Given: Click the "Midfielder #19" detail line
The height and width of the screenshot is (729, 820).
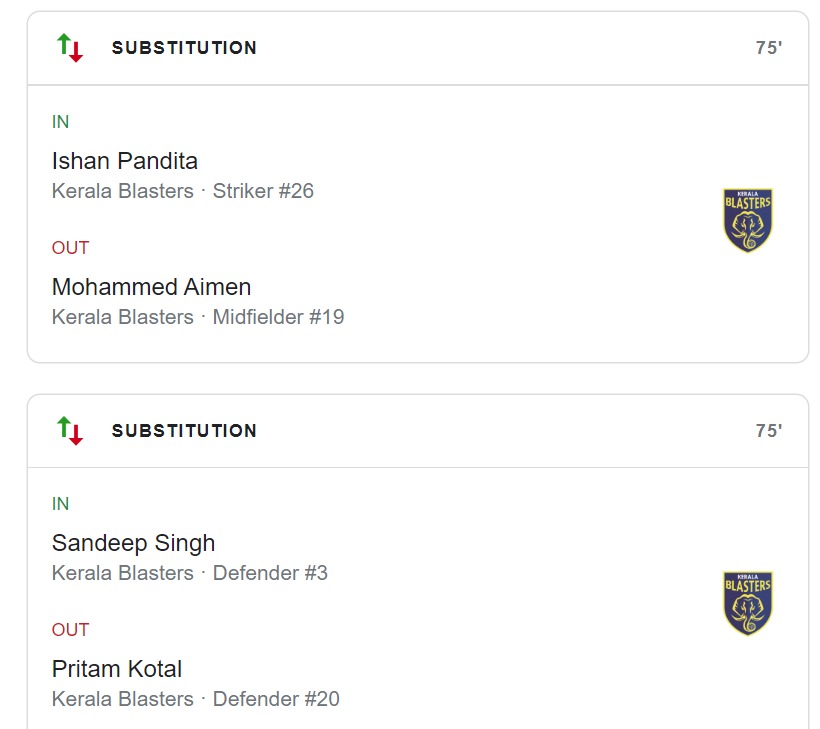Looking at the screenshot, I should [278, 317].
